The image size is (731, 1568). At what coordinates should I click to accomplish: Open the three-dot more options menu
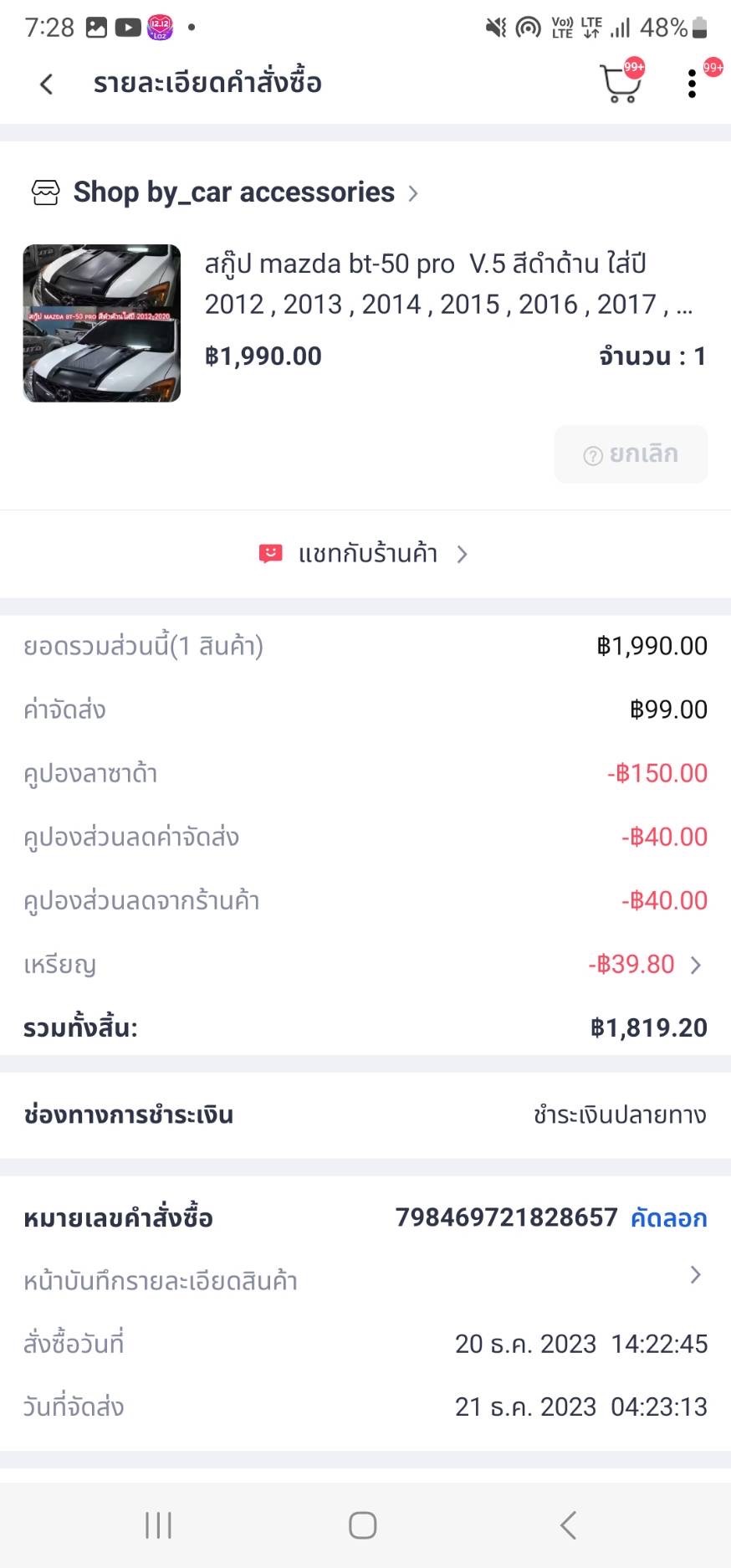pos(692,84)
